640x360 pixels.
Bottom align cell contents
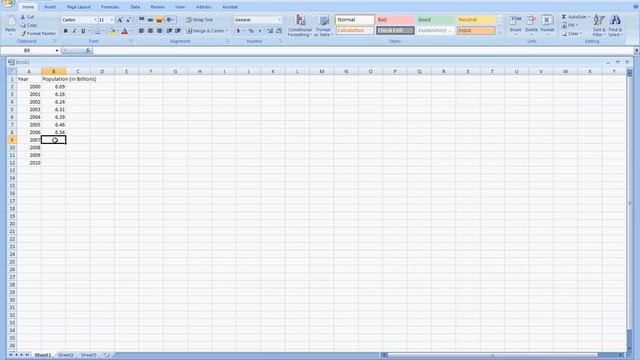pyautogui.click(x=159, y=20)
